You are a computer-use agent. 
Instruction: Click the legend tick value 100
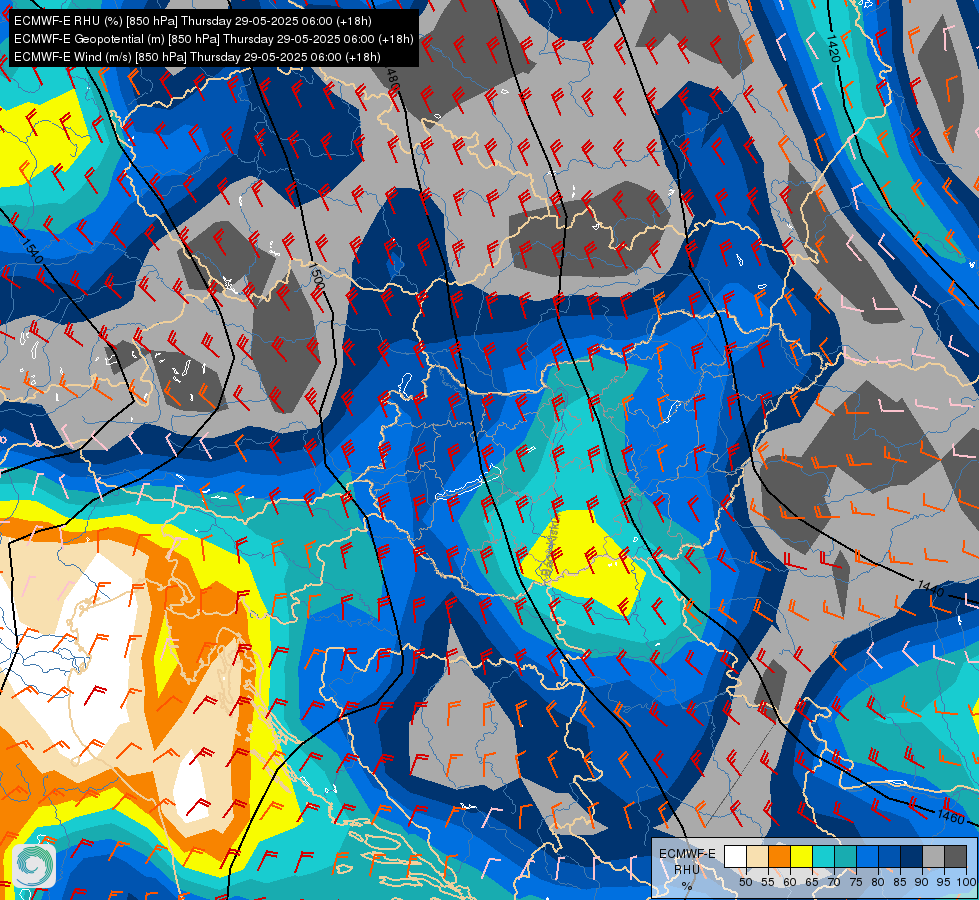pos(967,882)
